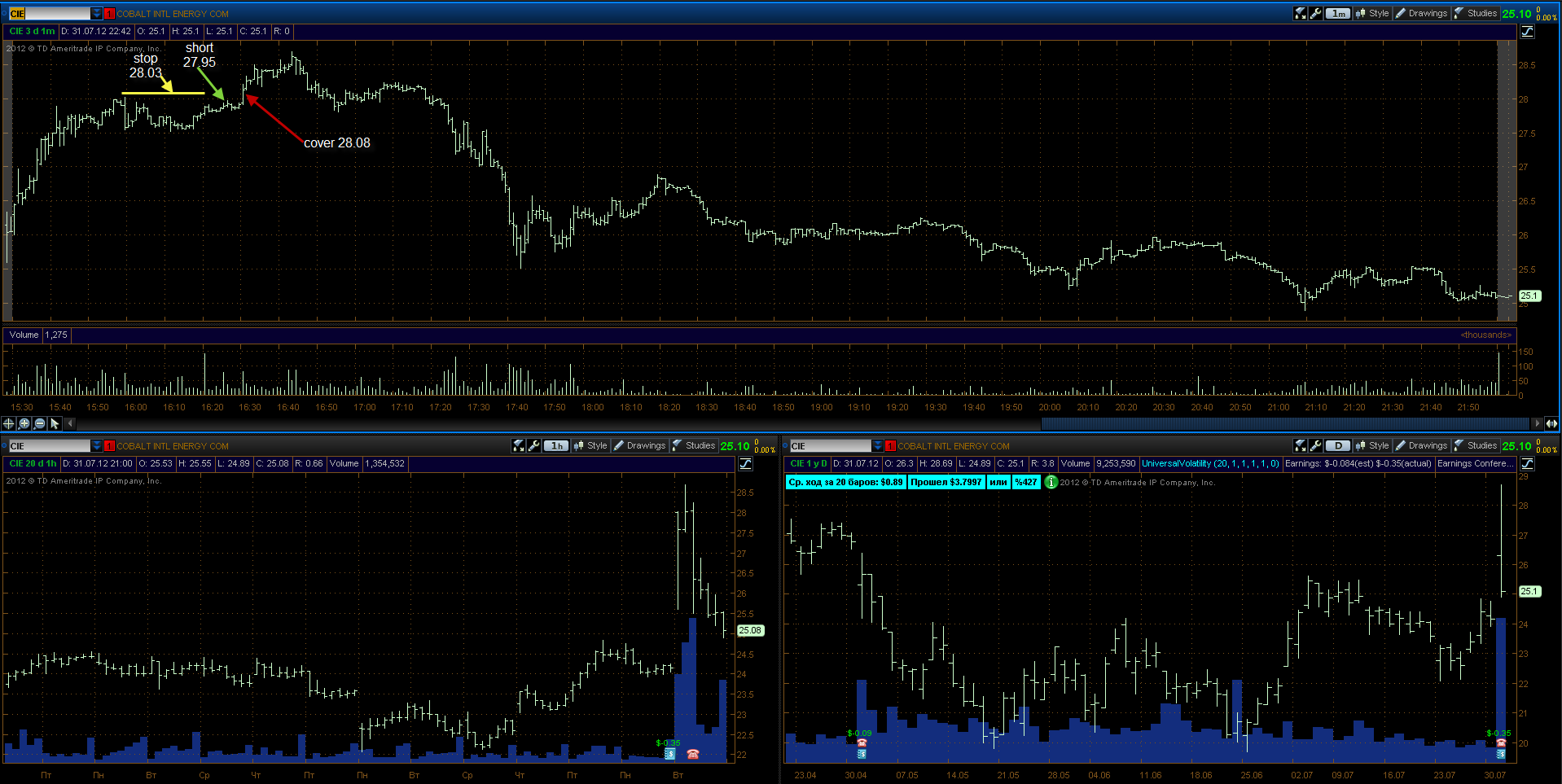Click the Earnings estimate text in daily chart header
The height and width of the screenshot is (784, 1562).
[1358, 463]
